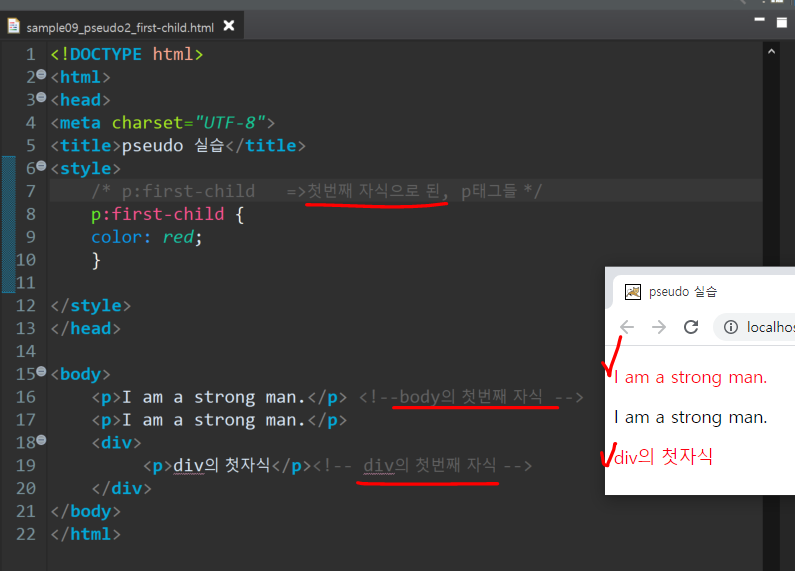Click the commented line 7 'p:first-child' explanation
795x571 pixels.
coord(317,192)
